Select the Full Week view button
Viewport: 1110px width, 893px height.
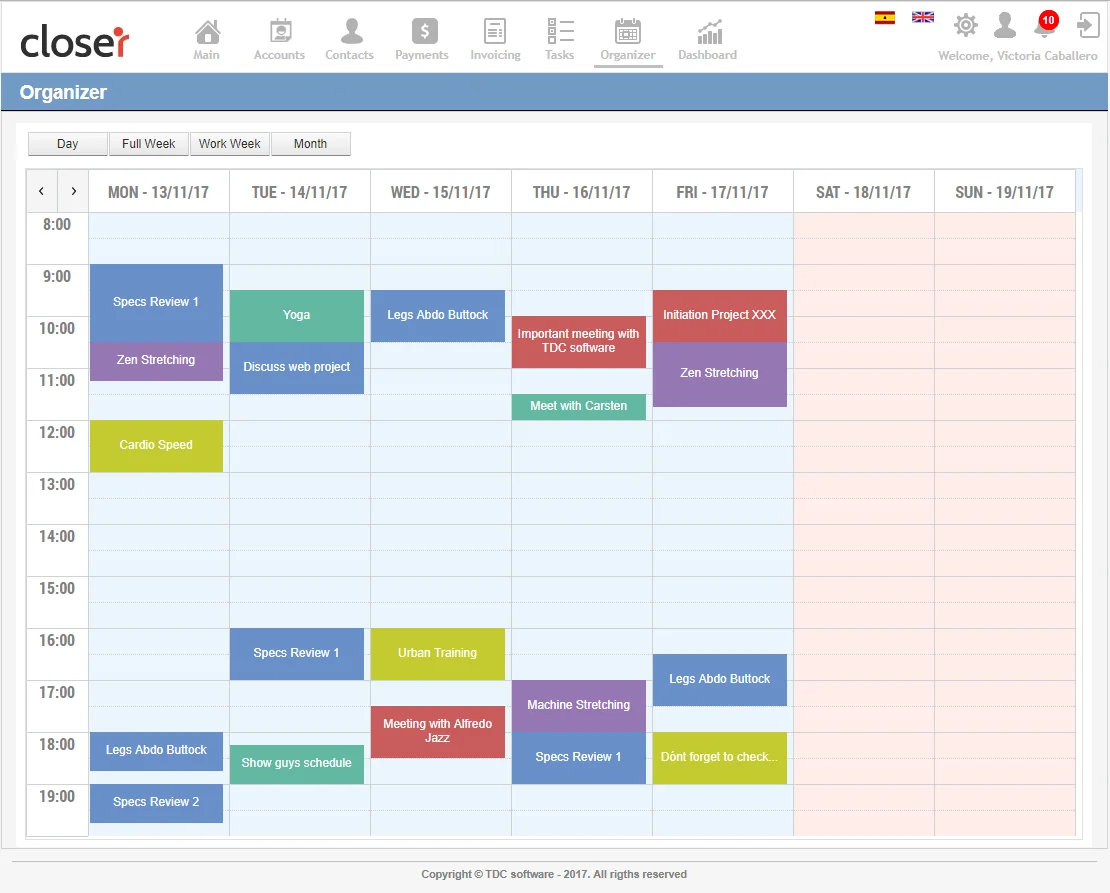click(x=149, y=144)
